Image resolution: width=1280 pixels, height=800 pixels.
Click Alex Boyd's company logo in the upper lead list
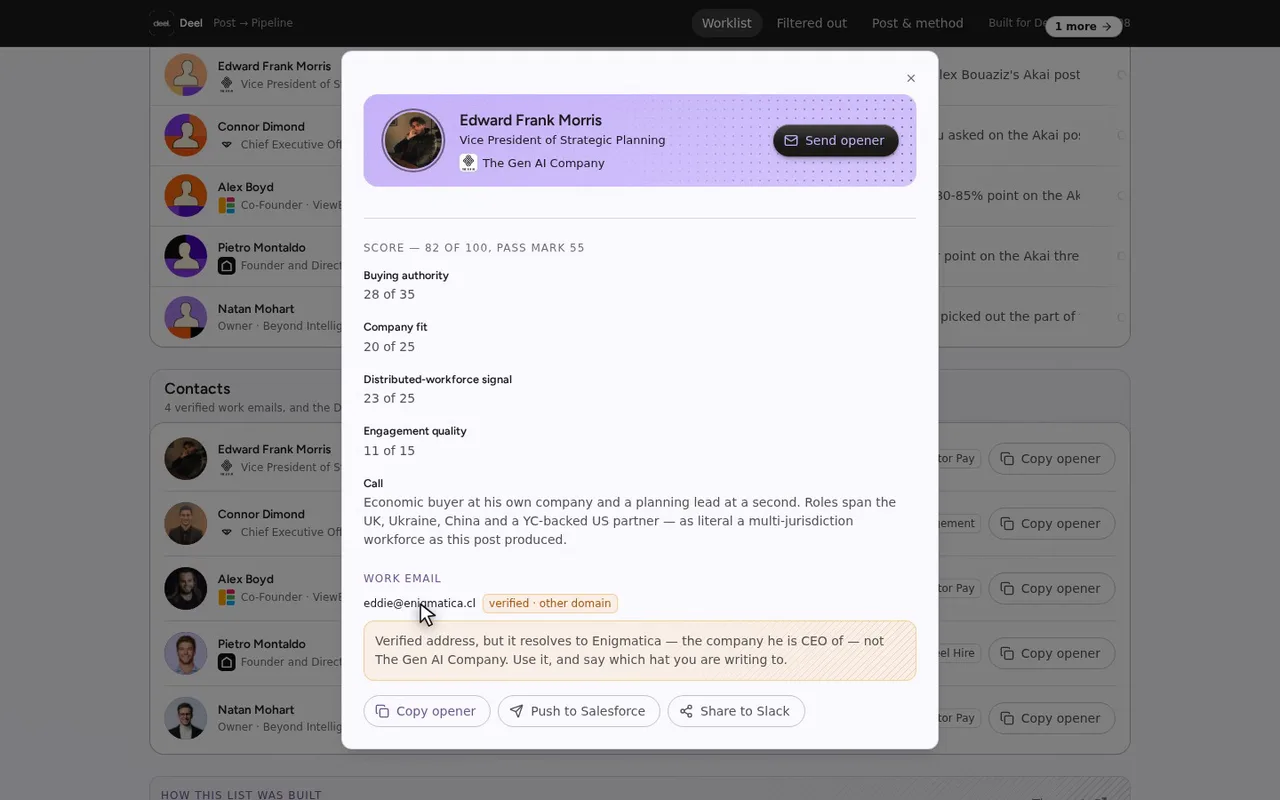tap(227, 205)
